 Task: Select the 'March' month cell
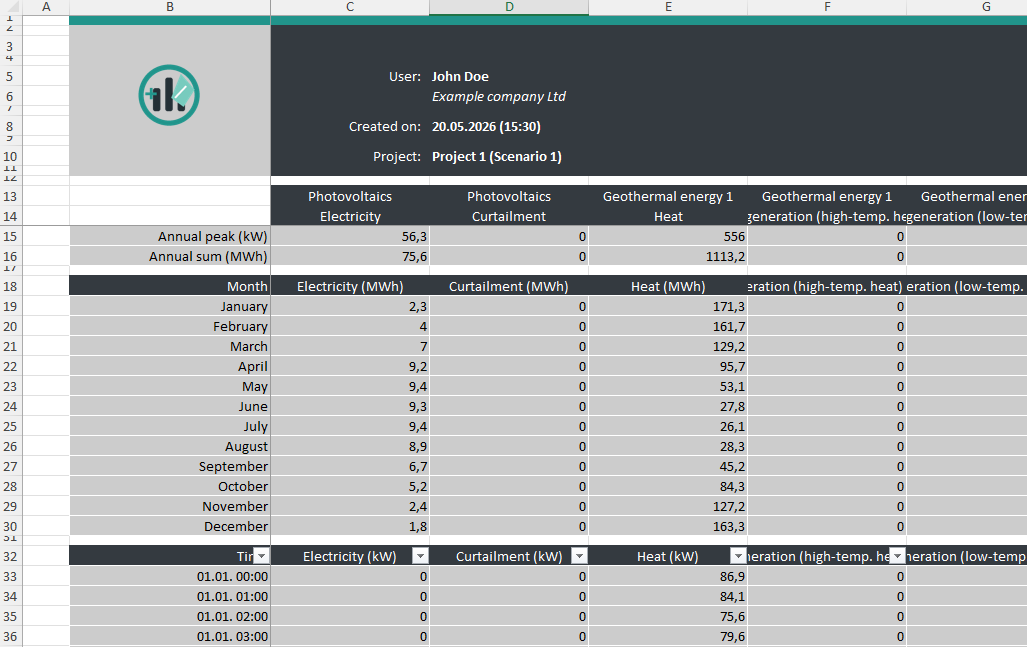(x=170, y=346)
